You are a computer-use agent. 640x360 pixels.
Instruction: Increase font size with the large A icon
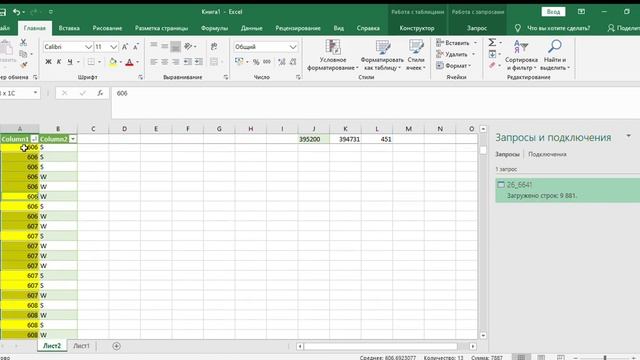[125, 47]
